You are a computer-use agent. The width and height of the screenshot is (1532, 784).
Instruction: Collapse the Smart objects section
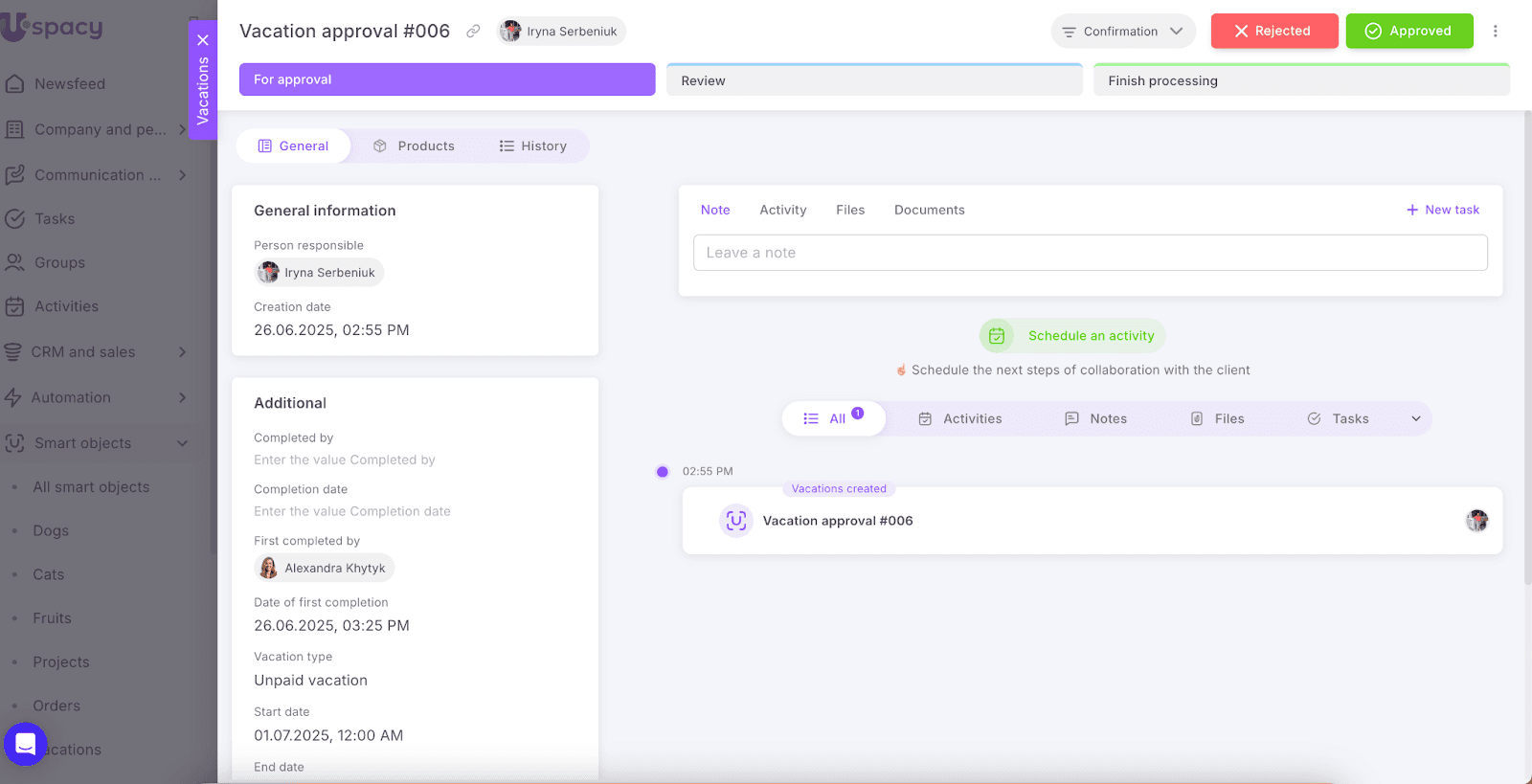182,443
